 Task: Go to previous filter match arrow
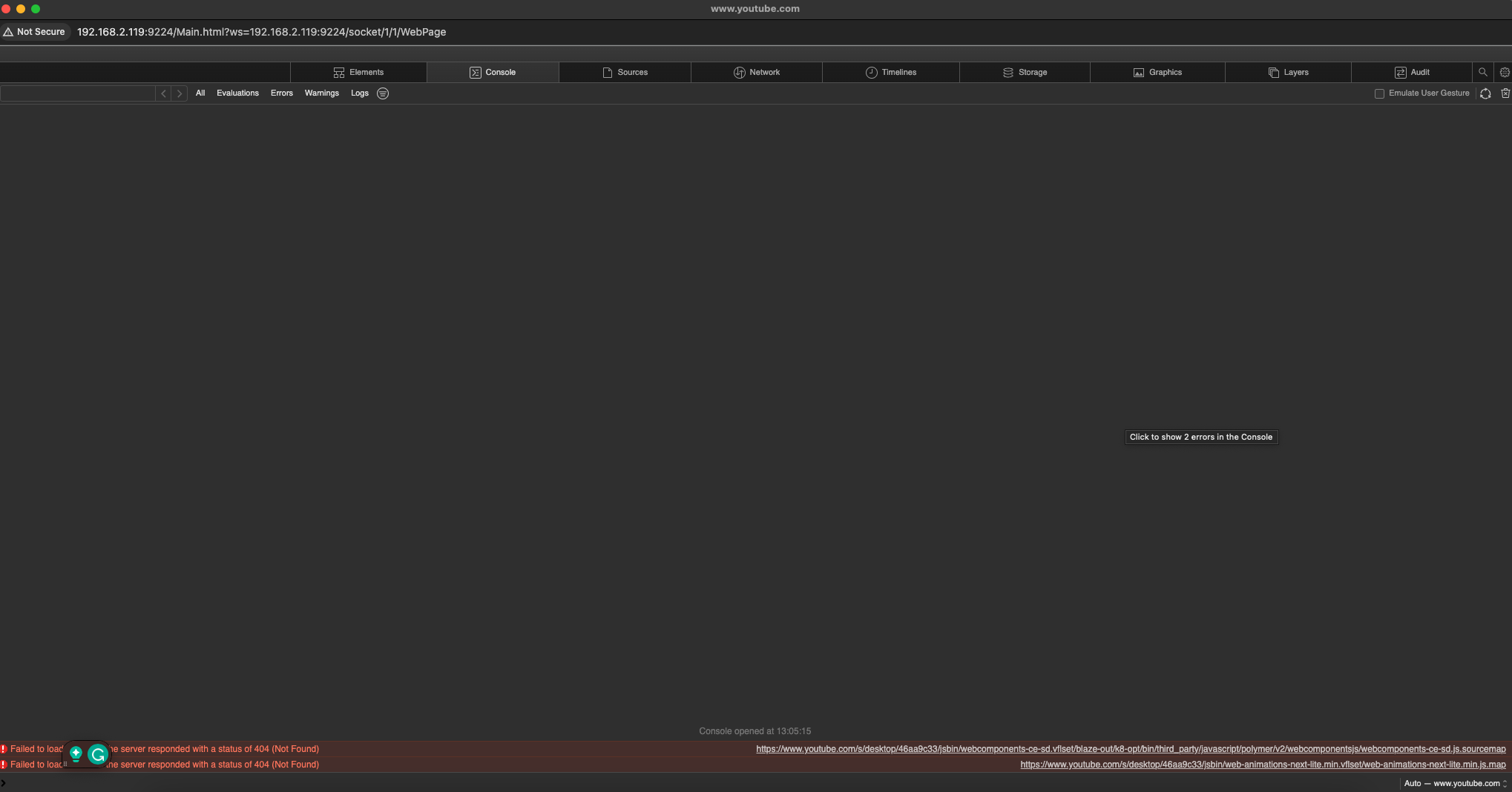[x=164, y=93]
